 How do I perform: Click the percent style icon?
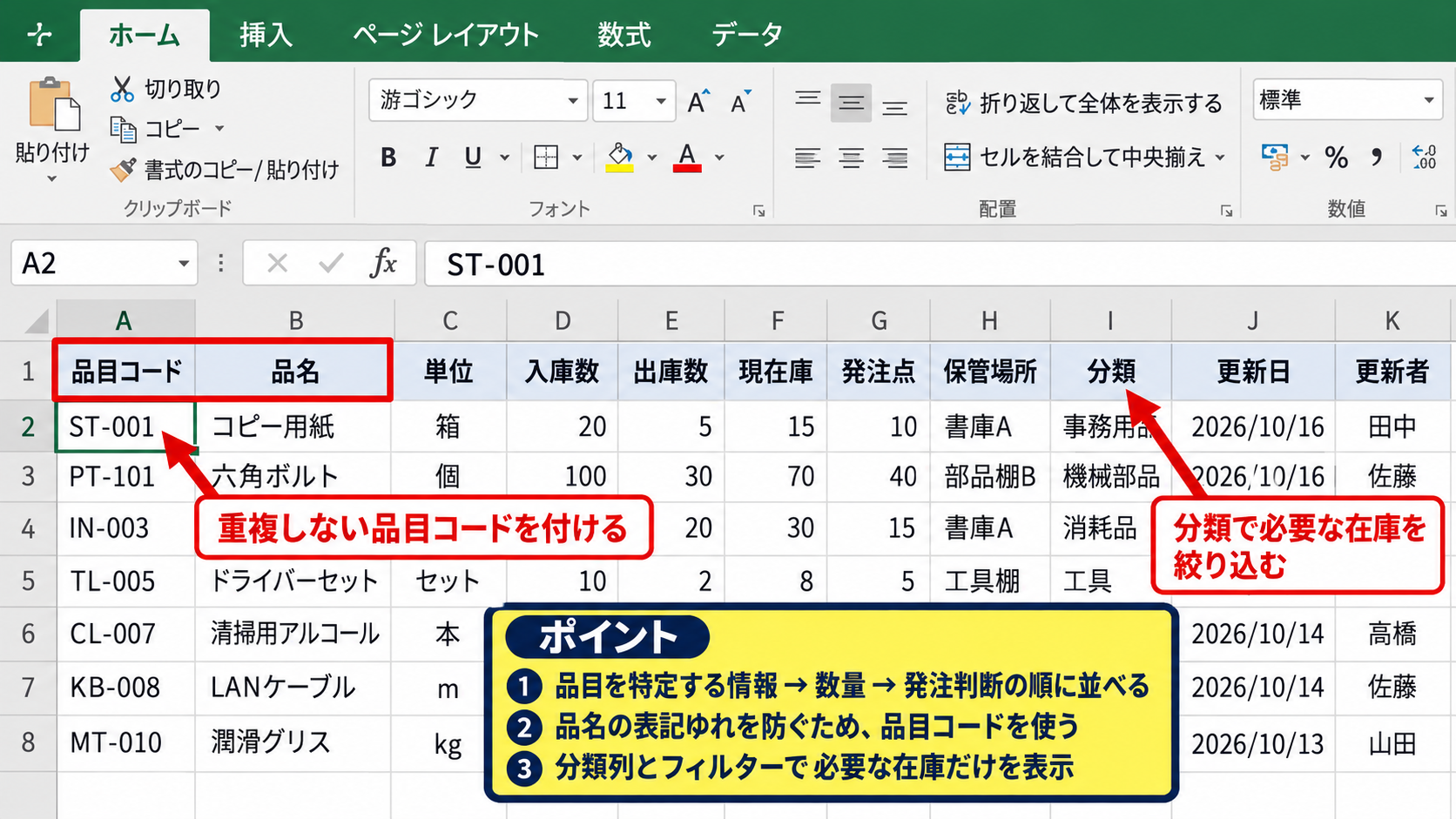pyautogui.click(x=1337, y=158)
